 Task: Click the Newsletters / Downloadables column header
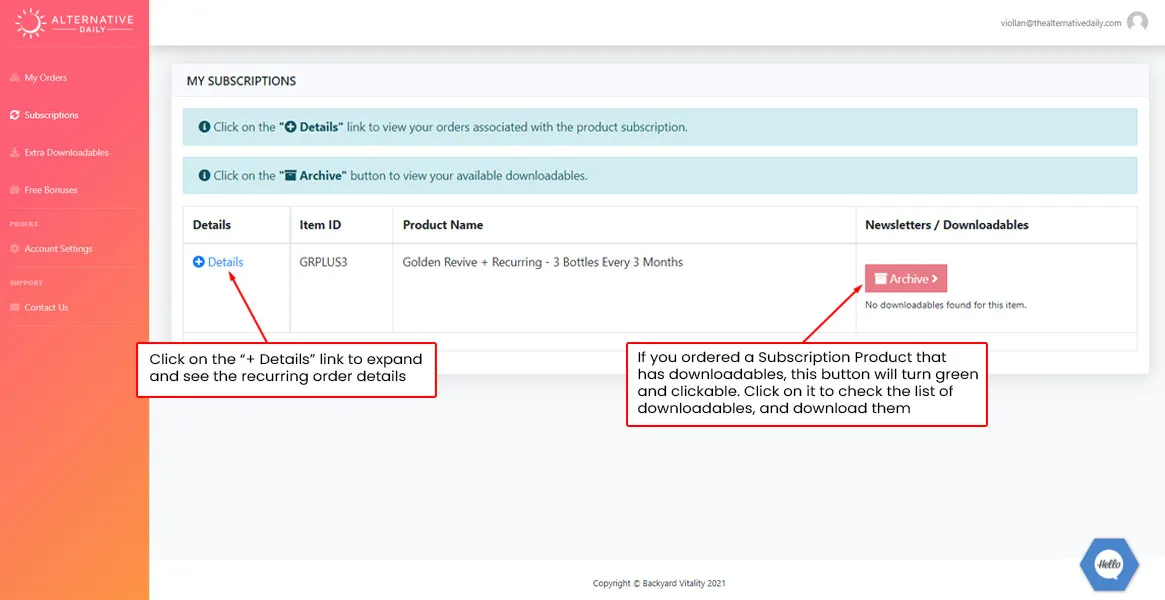coord(946,225)
